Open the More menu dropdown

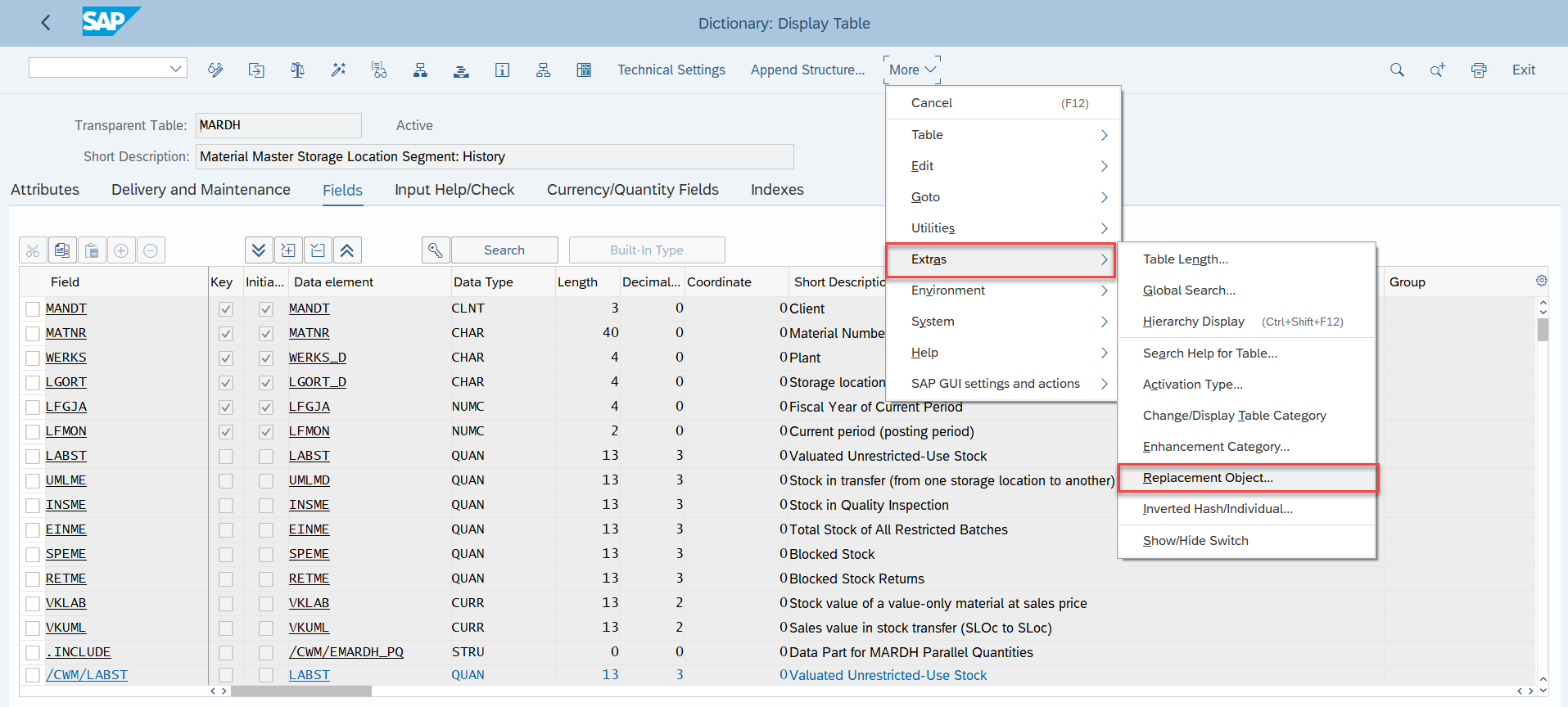[x=912, y=70]
